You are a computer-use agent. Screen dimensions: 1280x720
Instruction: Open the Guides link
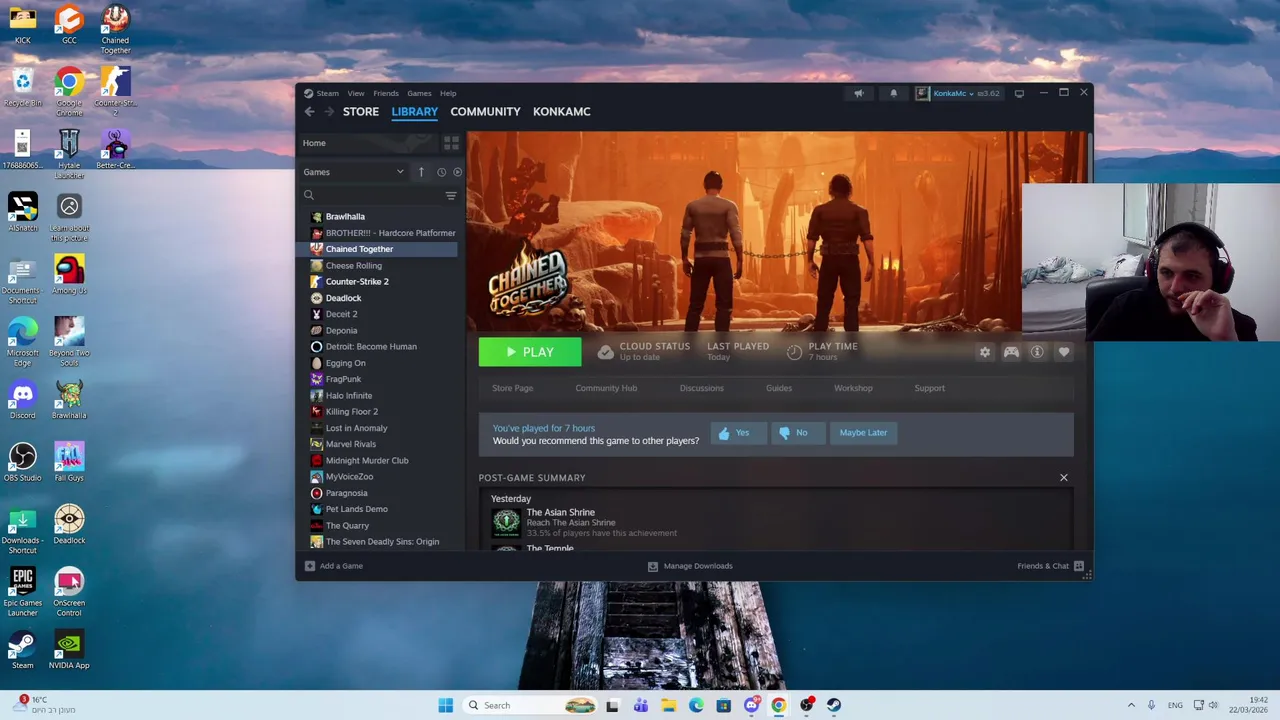(779, 388)
